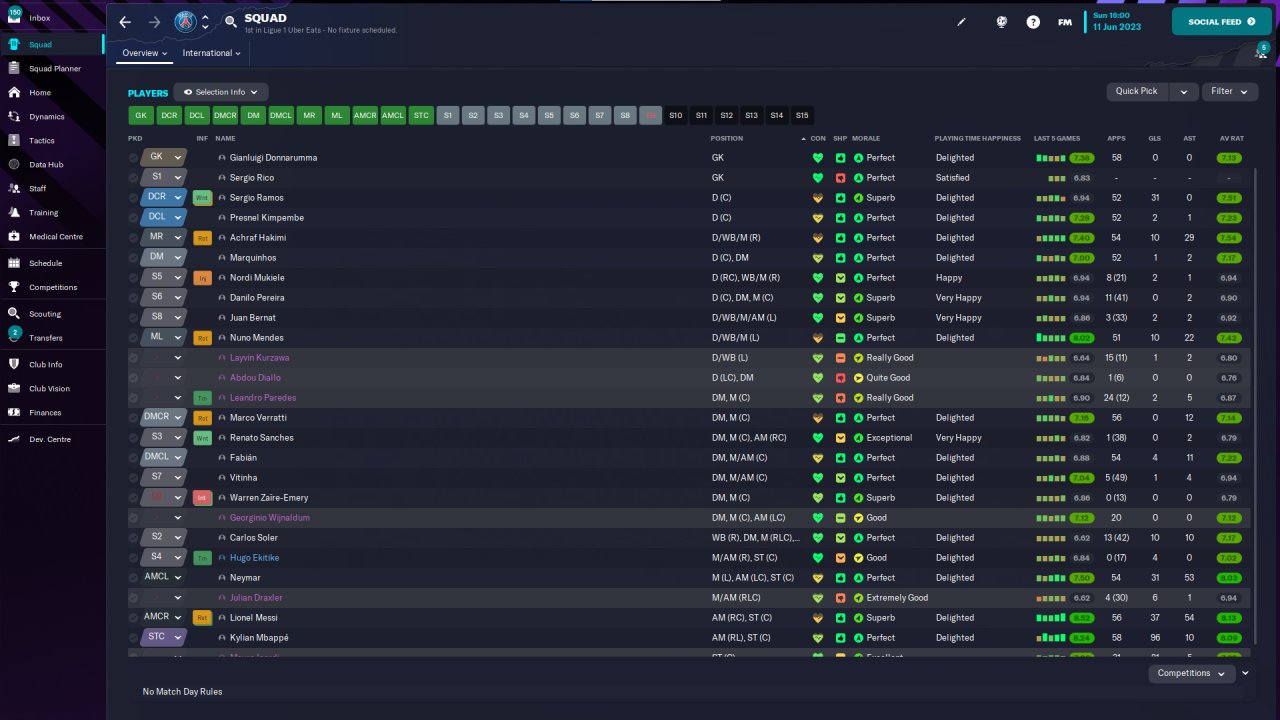Select the GK position button

pyautogui.click(x=140, y=115)
